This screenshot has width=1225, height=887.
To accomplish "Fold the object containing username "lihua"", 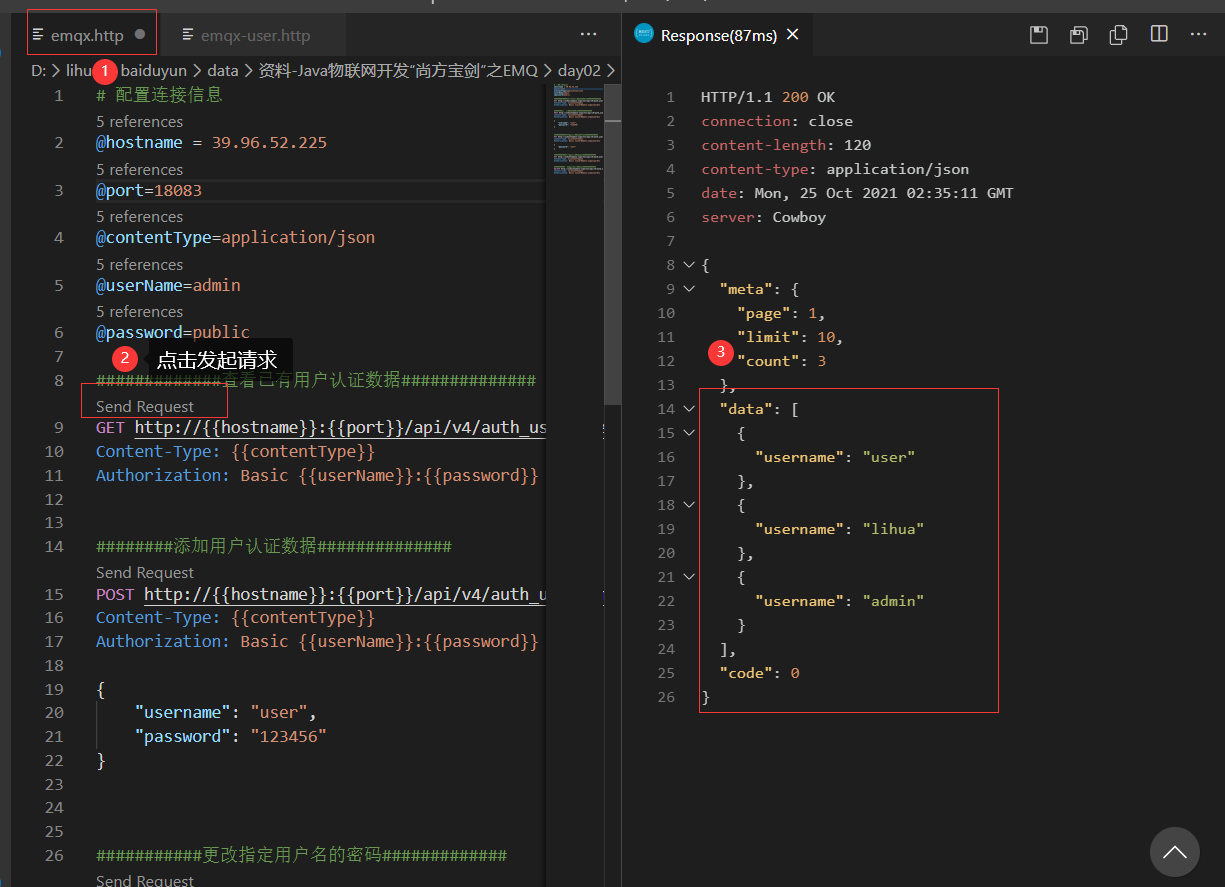I will tap(688, 505).
